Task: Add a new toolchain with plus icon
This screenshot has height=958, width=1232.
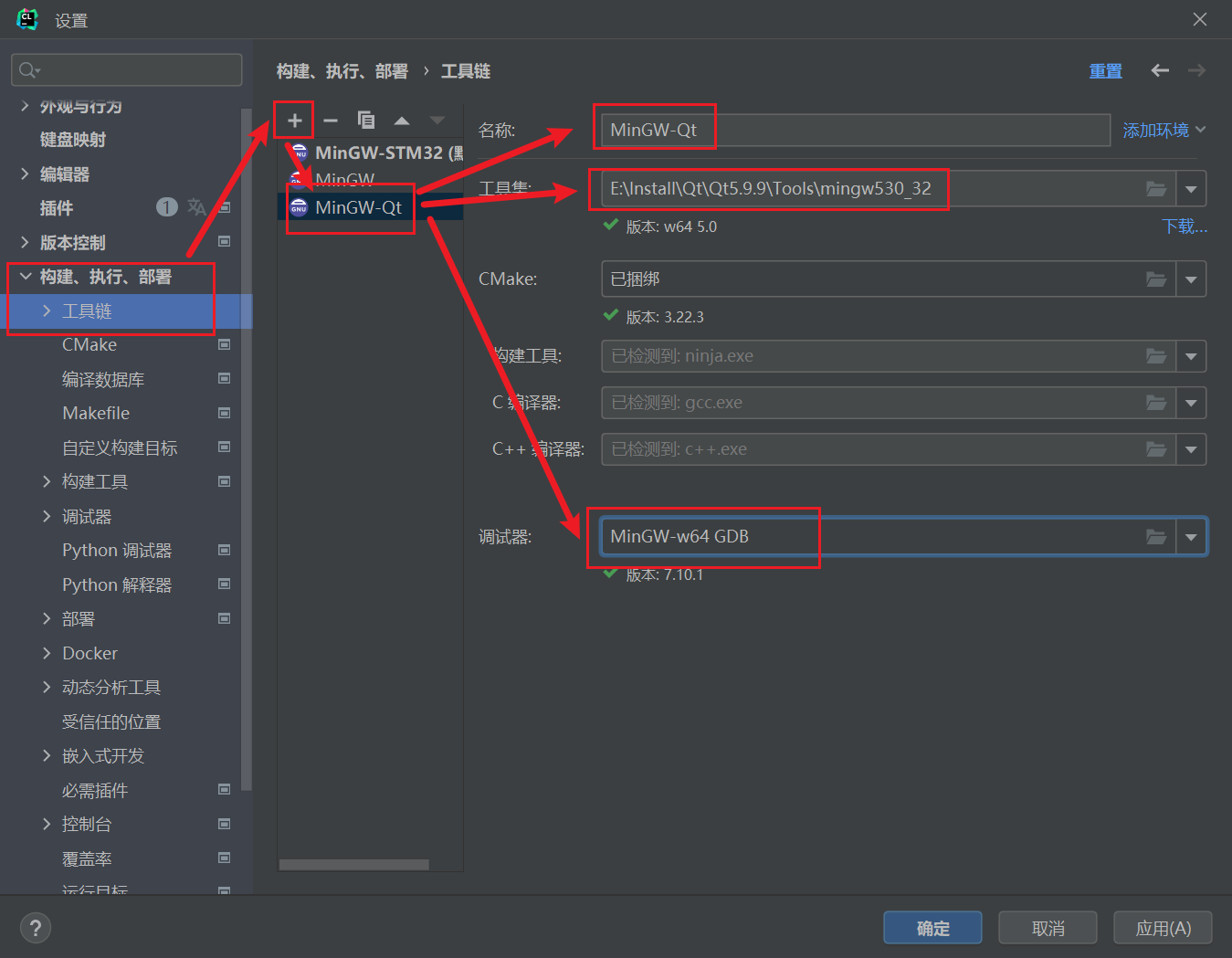Action: [x=294, y=121]
